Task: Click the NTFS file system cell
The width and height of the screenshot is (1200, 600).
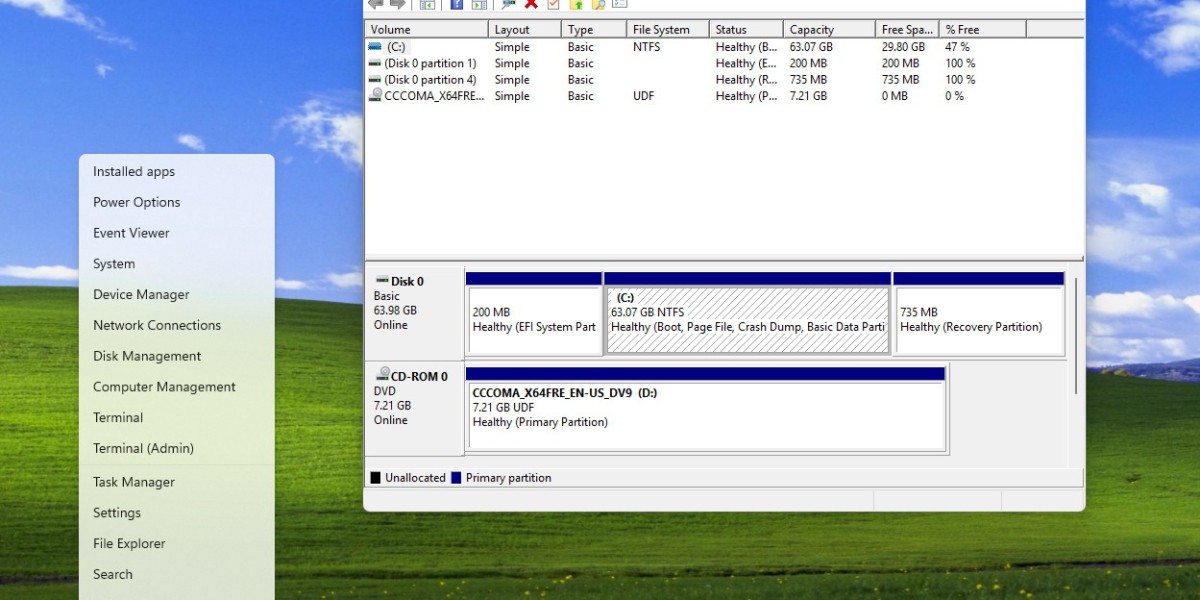Action: [648, 47]
